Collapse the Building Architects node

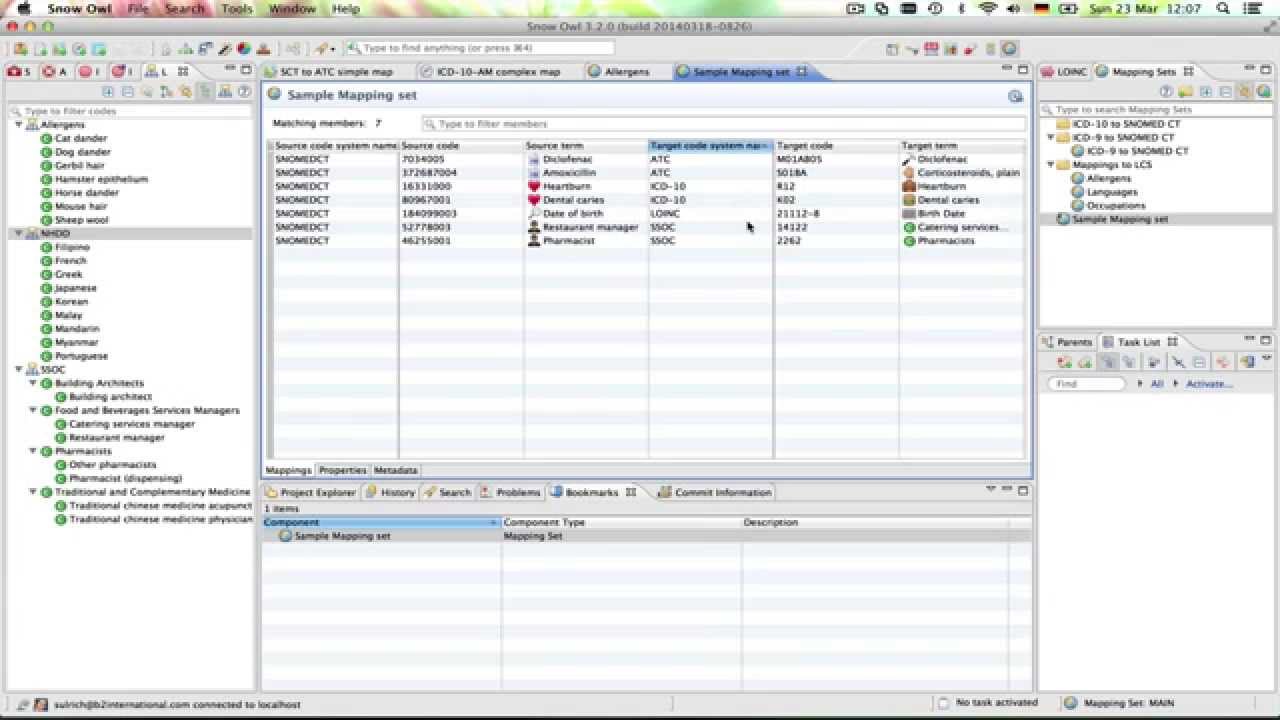click(33, 383)
